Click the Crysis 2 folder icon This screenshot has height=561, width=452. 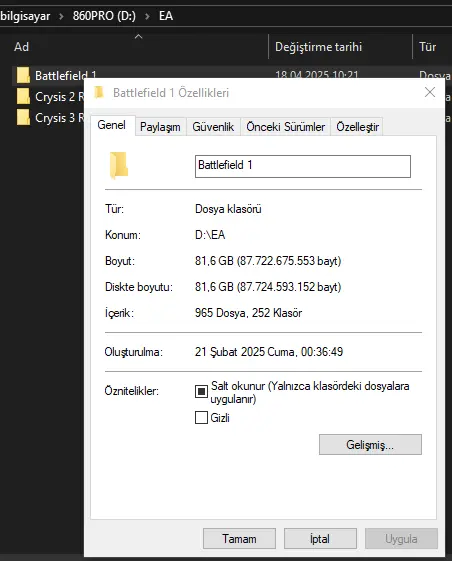click(x=23, y=96)
